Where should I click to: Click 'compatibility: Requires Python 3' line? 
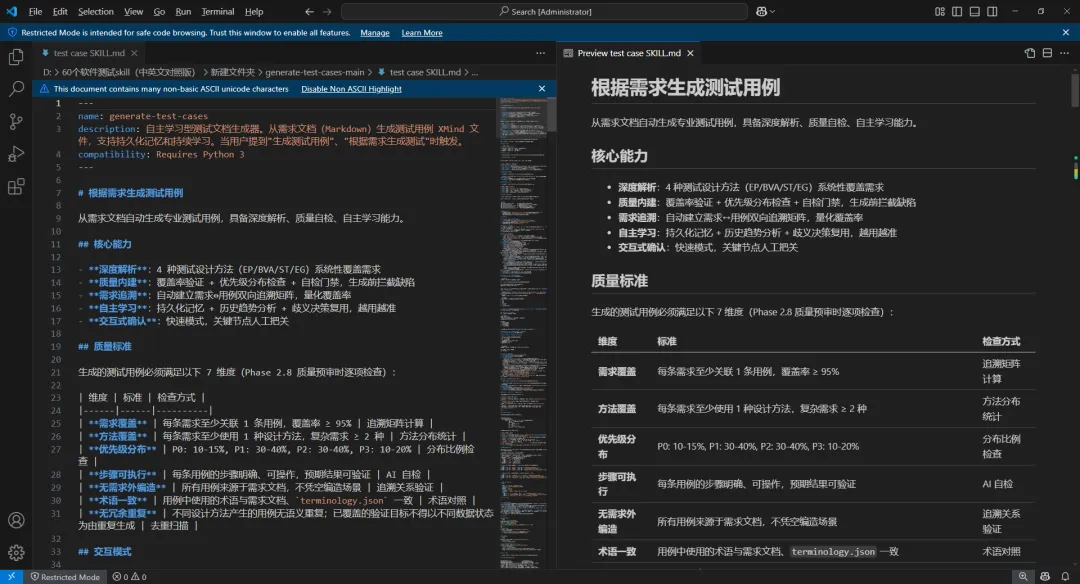pos(161,154)
